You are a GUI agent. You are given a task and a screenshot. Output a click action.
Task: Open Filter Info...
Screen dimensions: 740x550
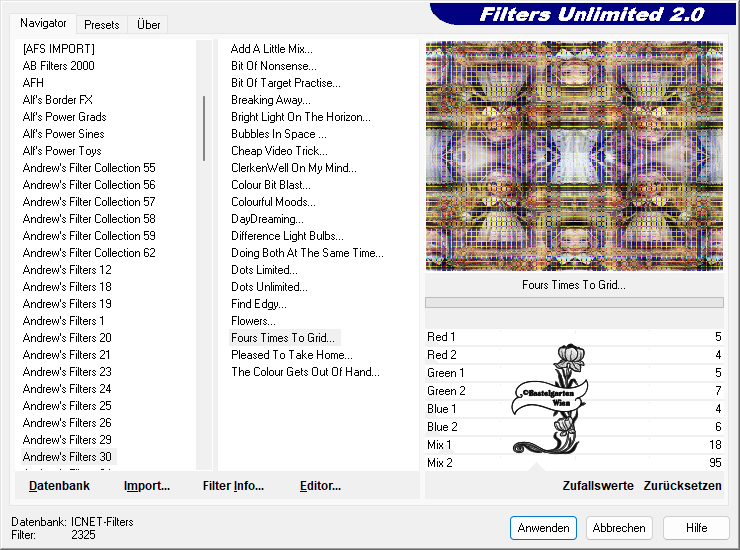[x=233, y=486]
